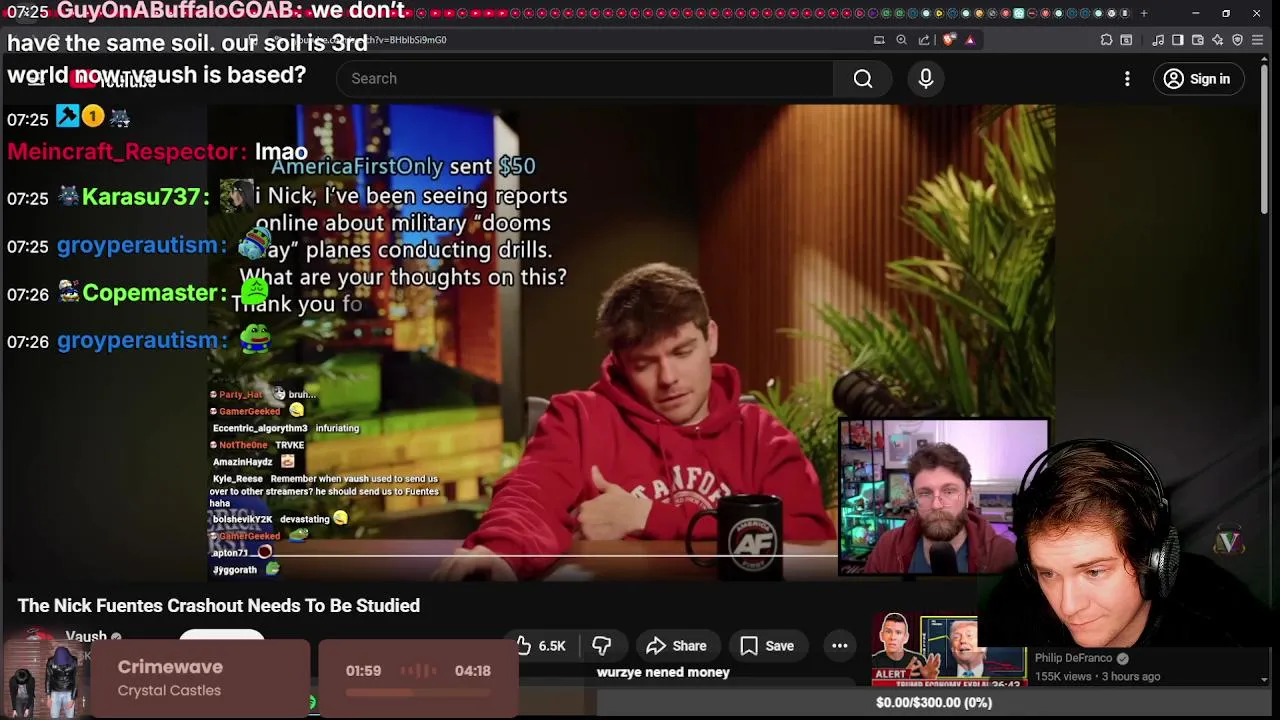Activate voice search microphone

pyautogui.click(x=926, y=79)
